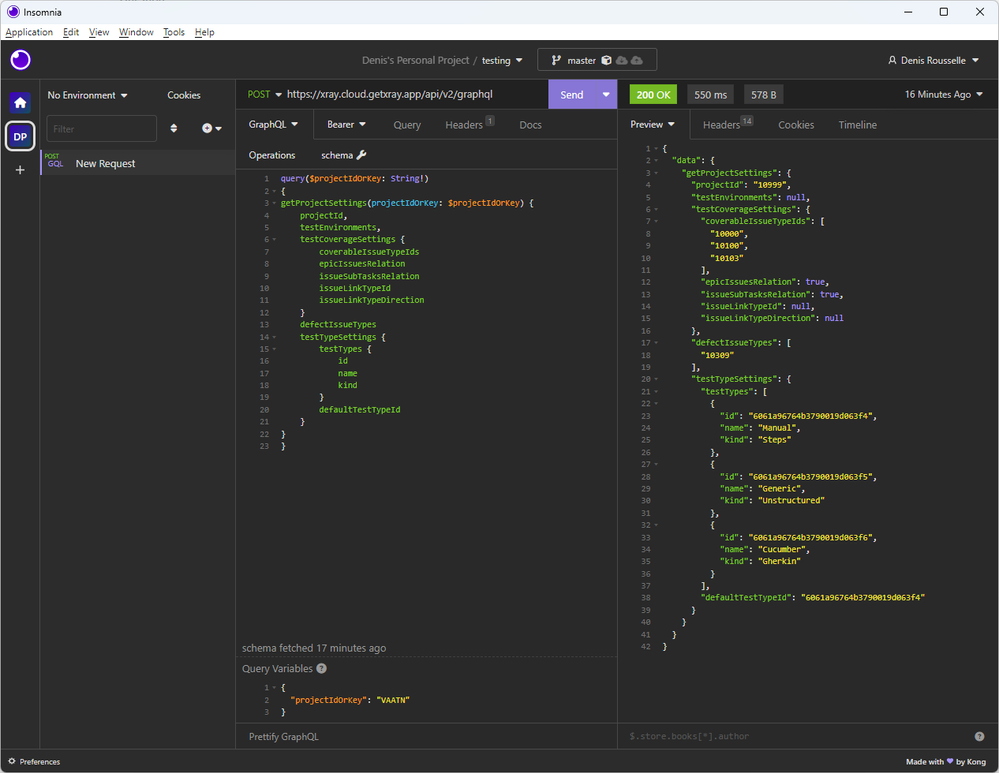The image size is (999, 773).
Task: Focus the response JSONPath filter field
Action: [796, 737]
